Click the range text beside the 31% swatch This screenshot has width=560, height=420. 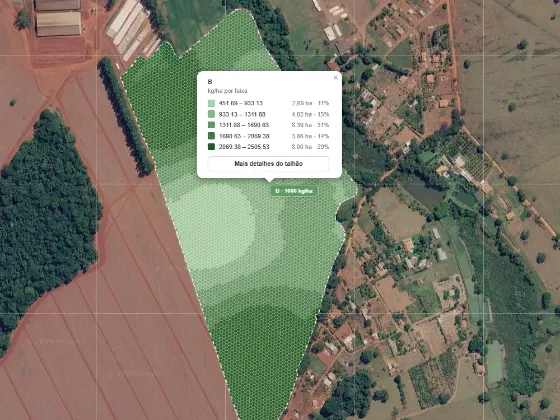tap(244, 125)
